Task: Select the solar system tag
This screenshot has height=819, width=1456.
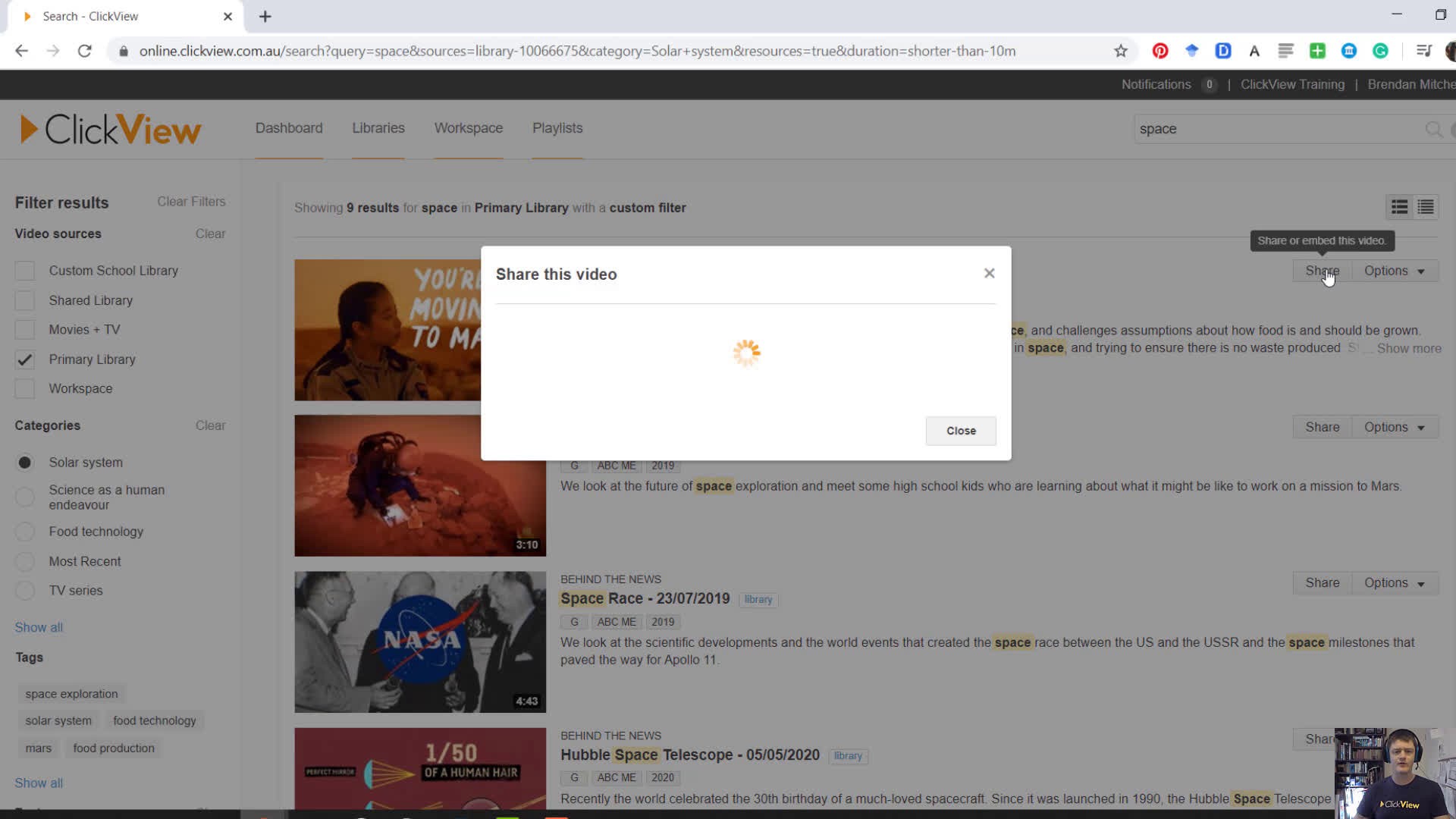Action: [58, 720]
